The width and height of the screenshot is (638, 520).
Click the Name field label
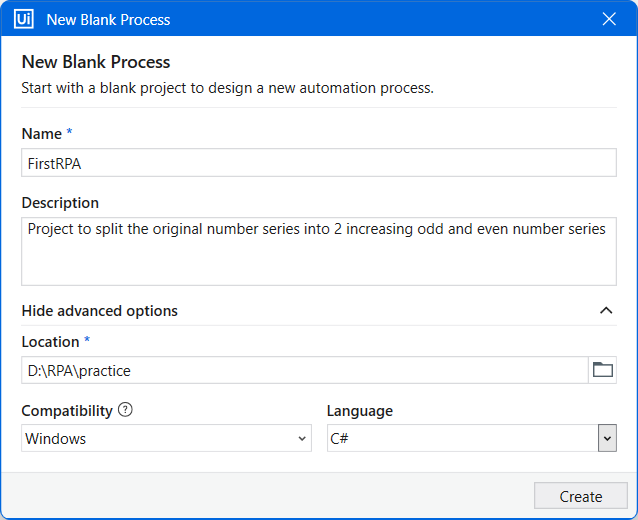[x=42, y=134]
